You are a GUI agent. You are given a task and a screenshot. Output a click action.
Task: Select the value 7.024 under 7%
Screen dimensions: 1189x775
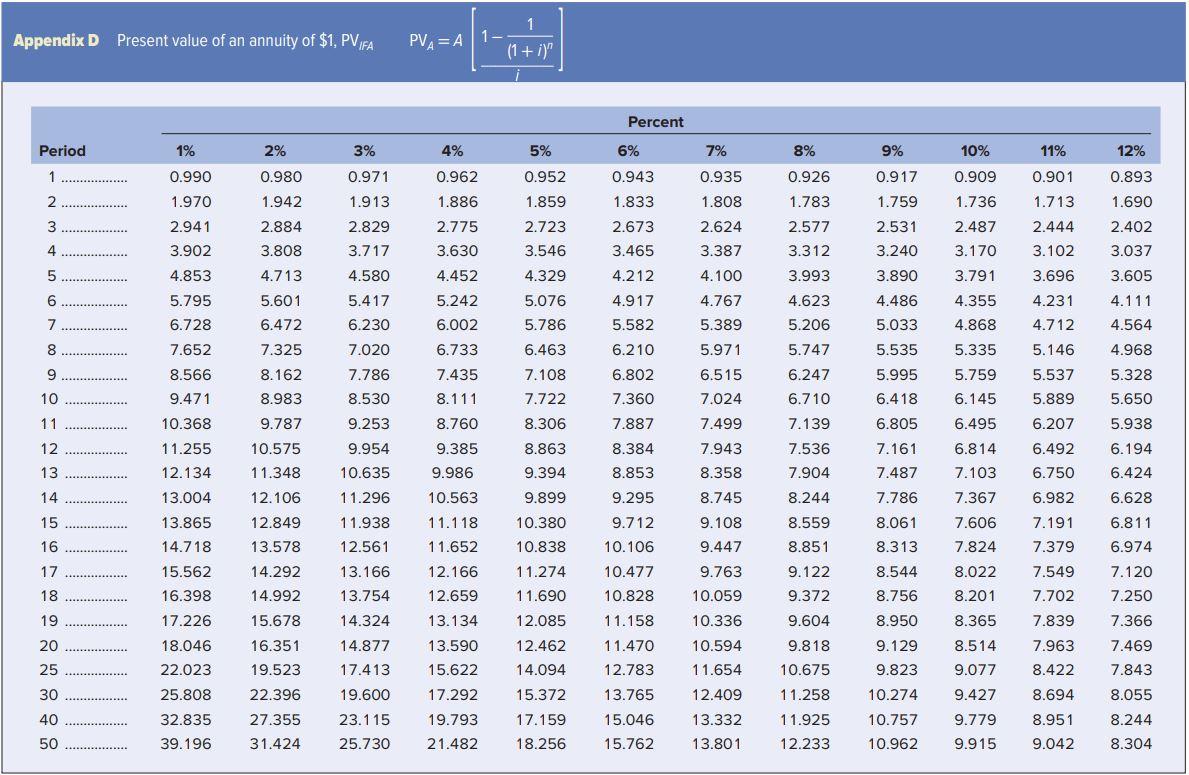click(722, 398)
